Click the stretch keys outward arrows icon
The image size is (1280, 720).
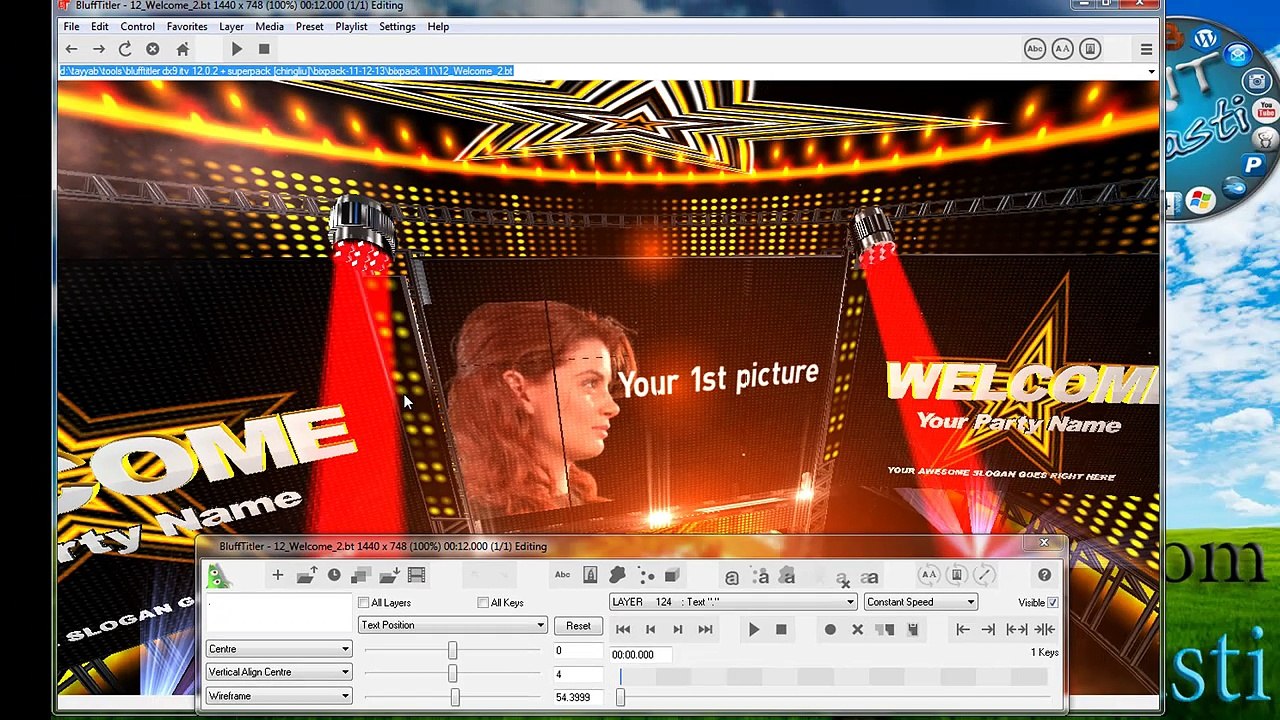[x=1016, y=629]
